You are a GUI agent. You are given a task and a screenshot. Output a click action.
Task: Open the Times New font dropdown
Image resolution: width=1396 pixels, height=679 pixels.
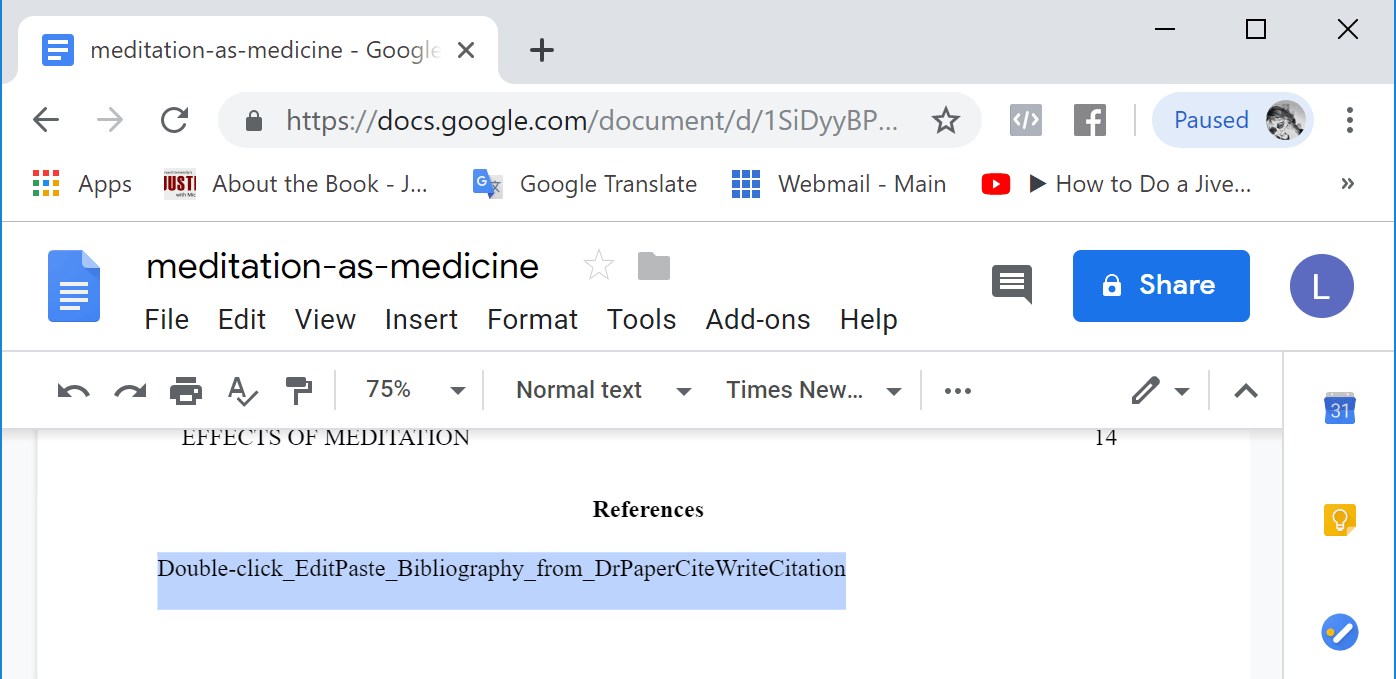[813, 390]
